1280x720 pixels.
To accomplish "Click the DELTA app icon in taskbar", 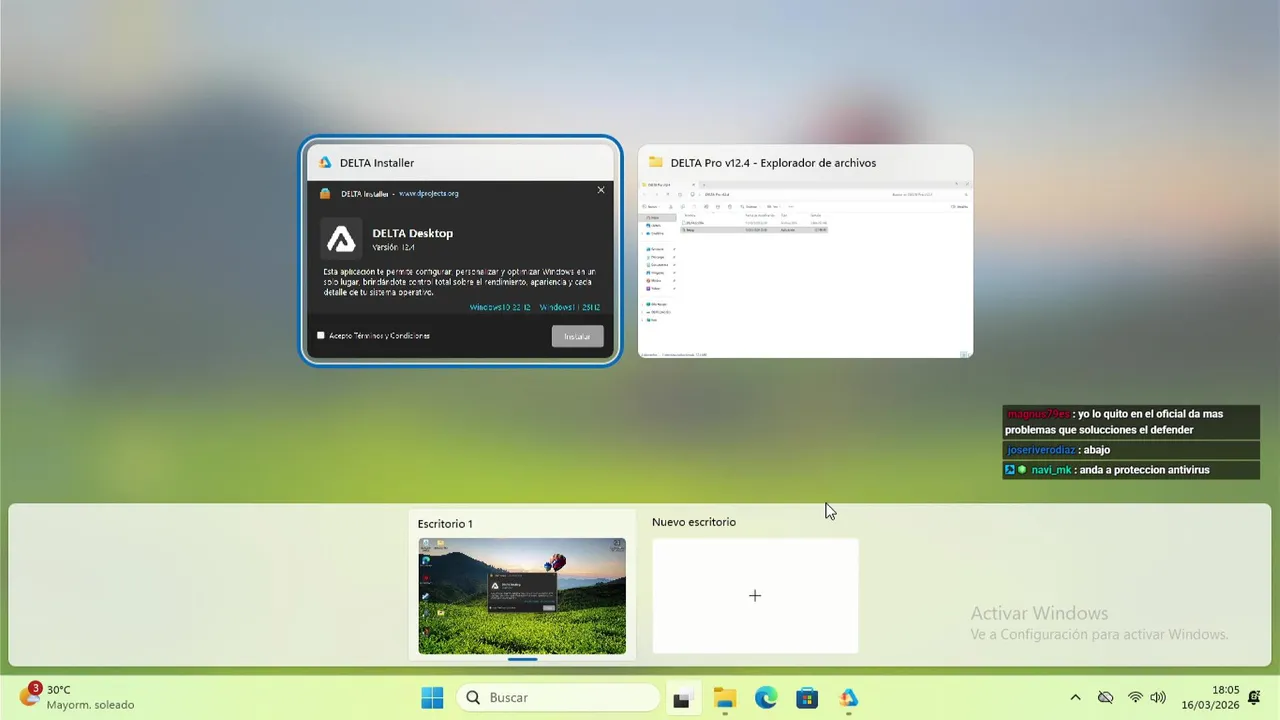I will coord(848,698).
